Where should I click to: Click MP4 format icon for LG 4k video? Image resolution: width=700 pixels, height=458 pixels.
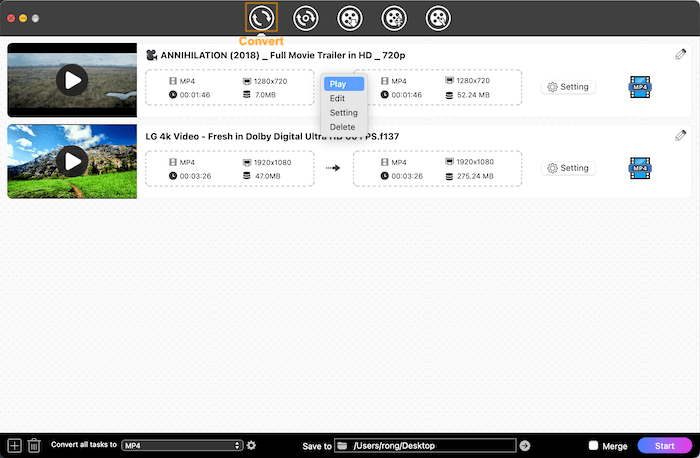coord(640,168)
